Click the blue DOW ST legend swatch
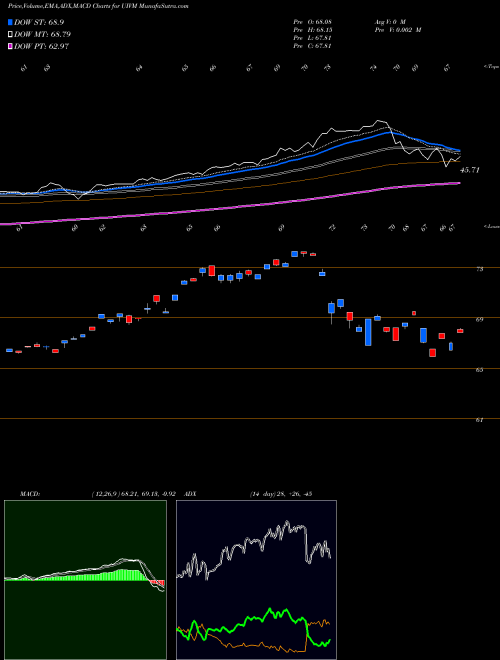500x660 pixels. point(10,22)
